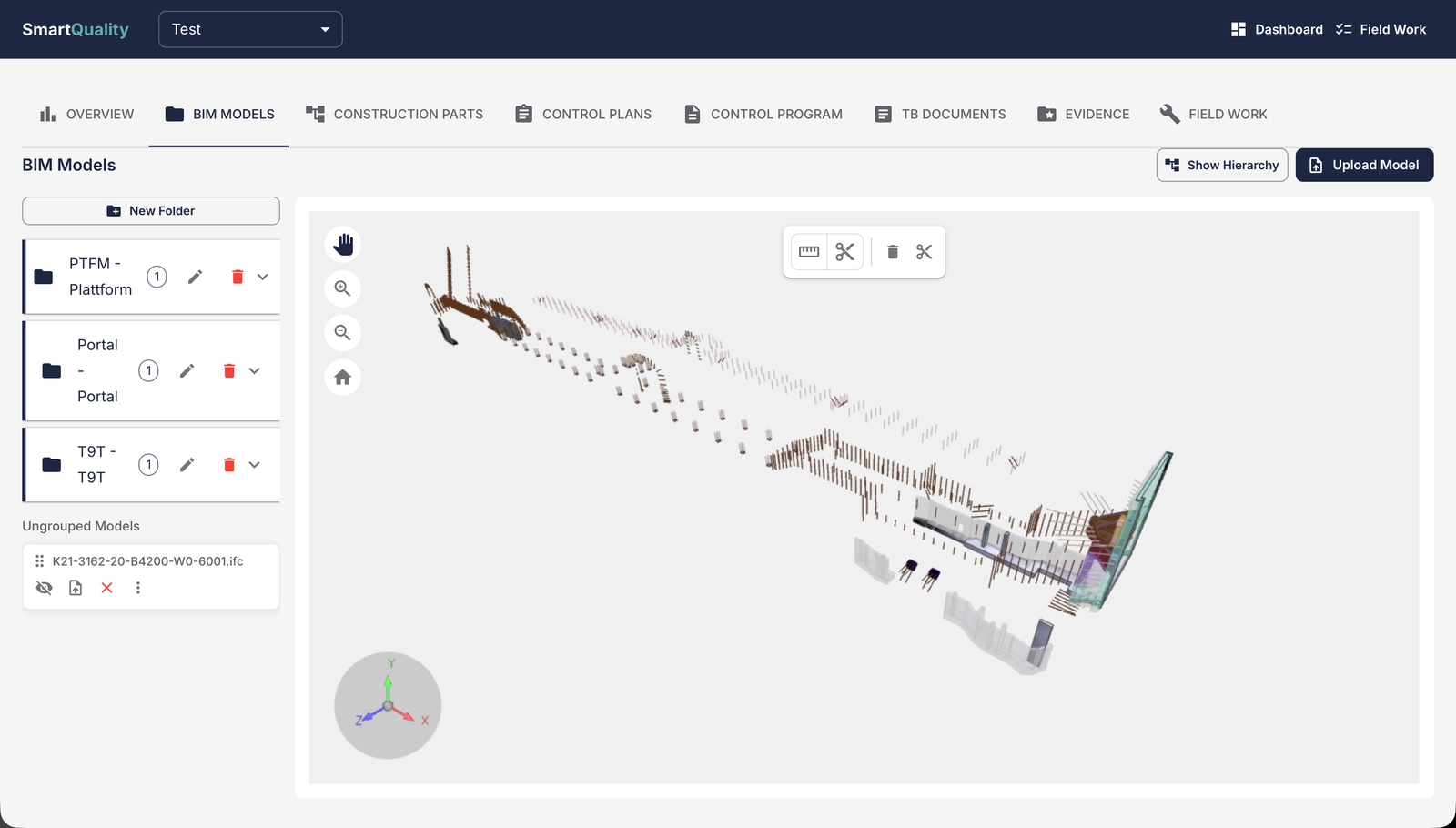
Task: Click the blue Z axis on gizmo
Action: [370, 714]
